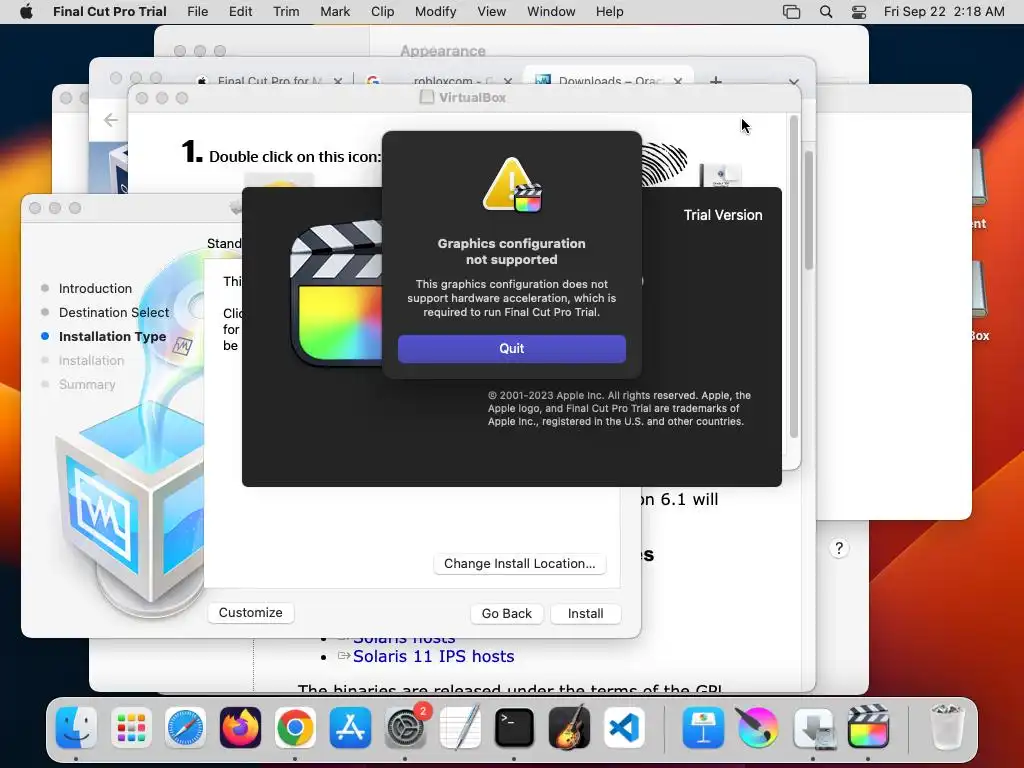Open Terminal from the Dock

pos(514,728)
